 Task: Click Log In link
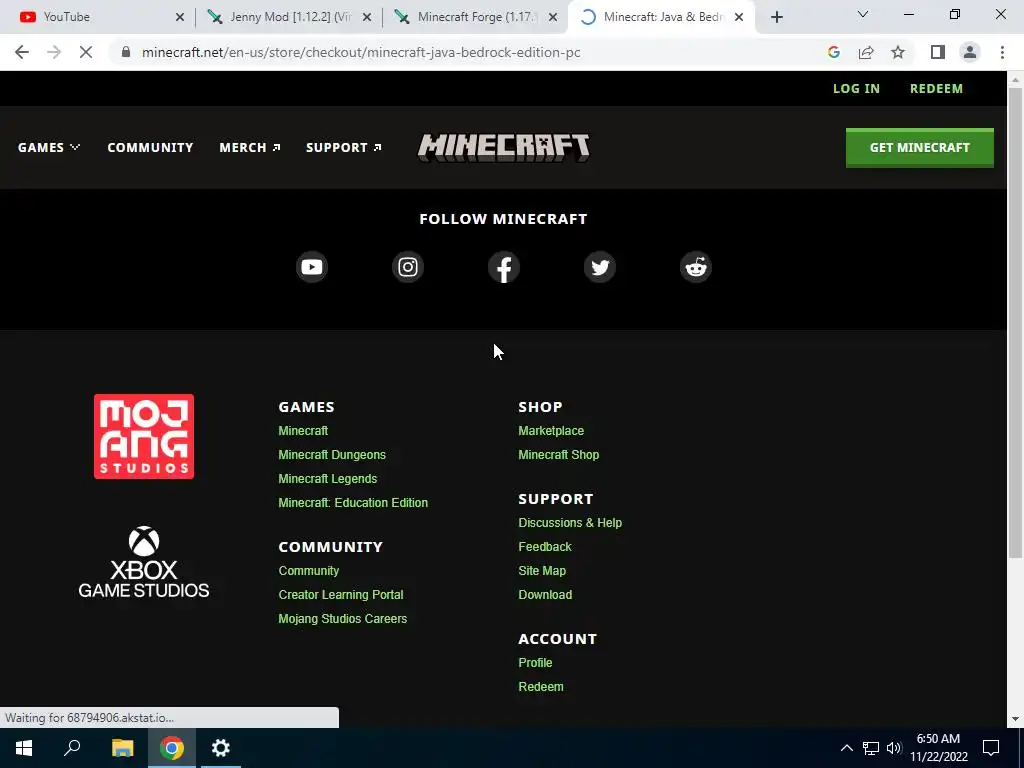(856, 89)
